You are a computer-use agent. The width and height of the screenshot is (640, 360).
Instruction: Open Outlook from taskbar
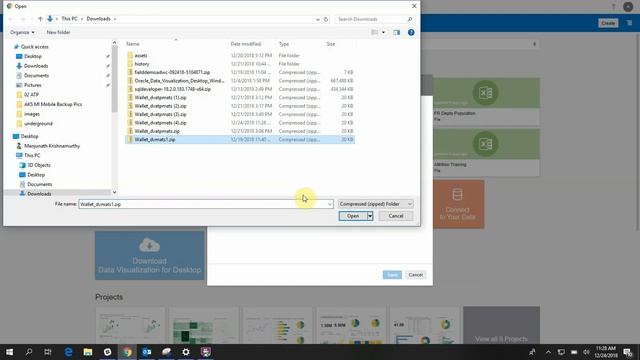(147, 352)
